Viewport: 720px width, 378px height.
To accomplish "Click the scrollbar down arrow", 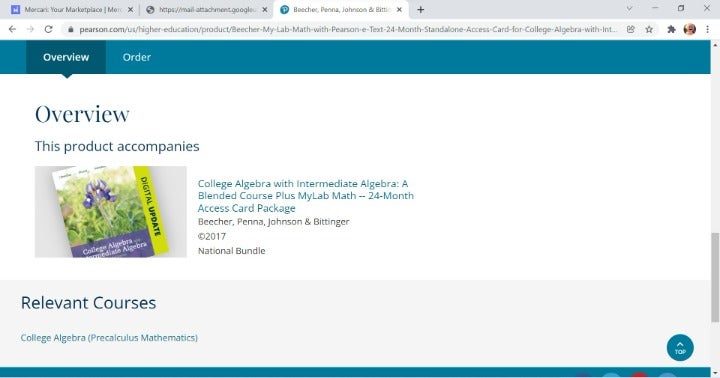I will point(715,373).
